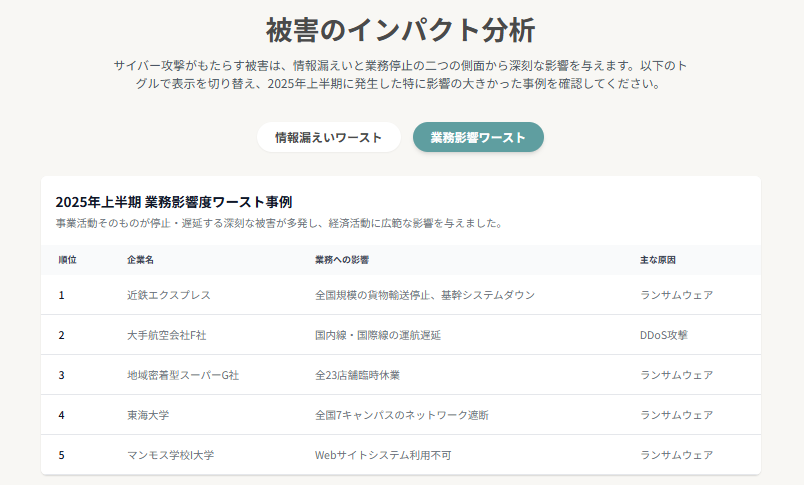This screenshot has width=804, height=485.
Task: Click 国内線・国際線の運航遅延 impact text
Action: tap(378, 335)
